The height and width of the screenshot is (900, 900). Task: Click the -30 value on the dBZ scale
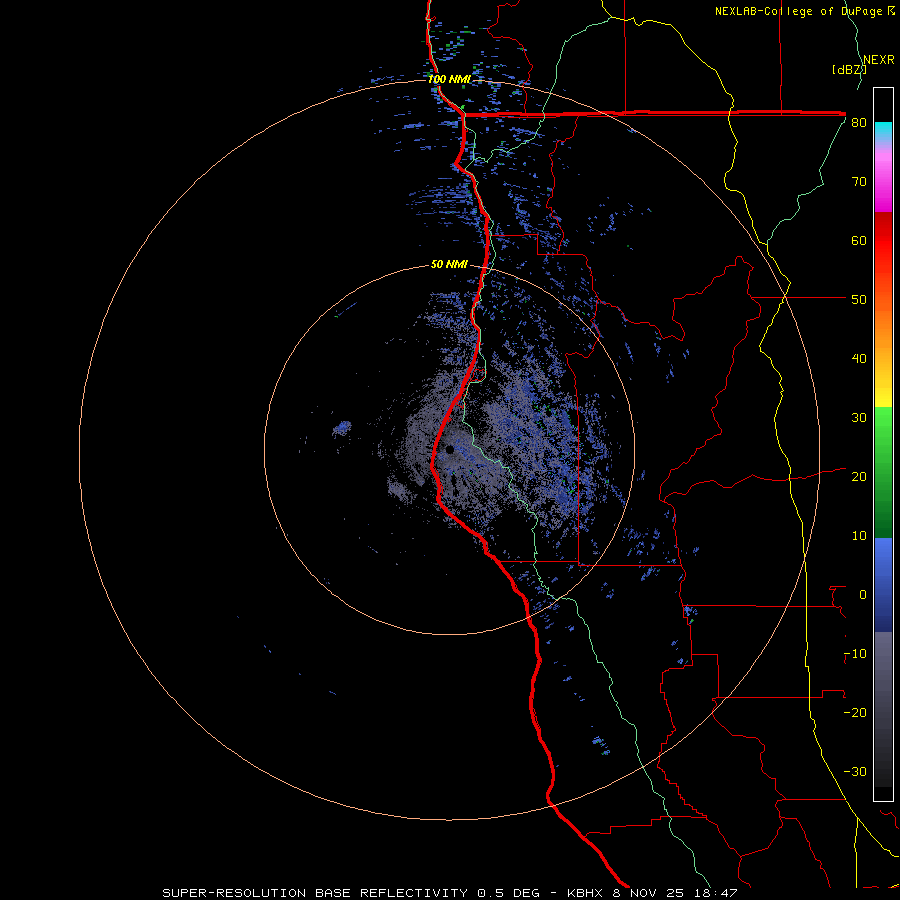point(855,771)
